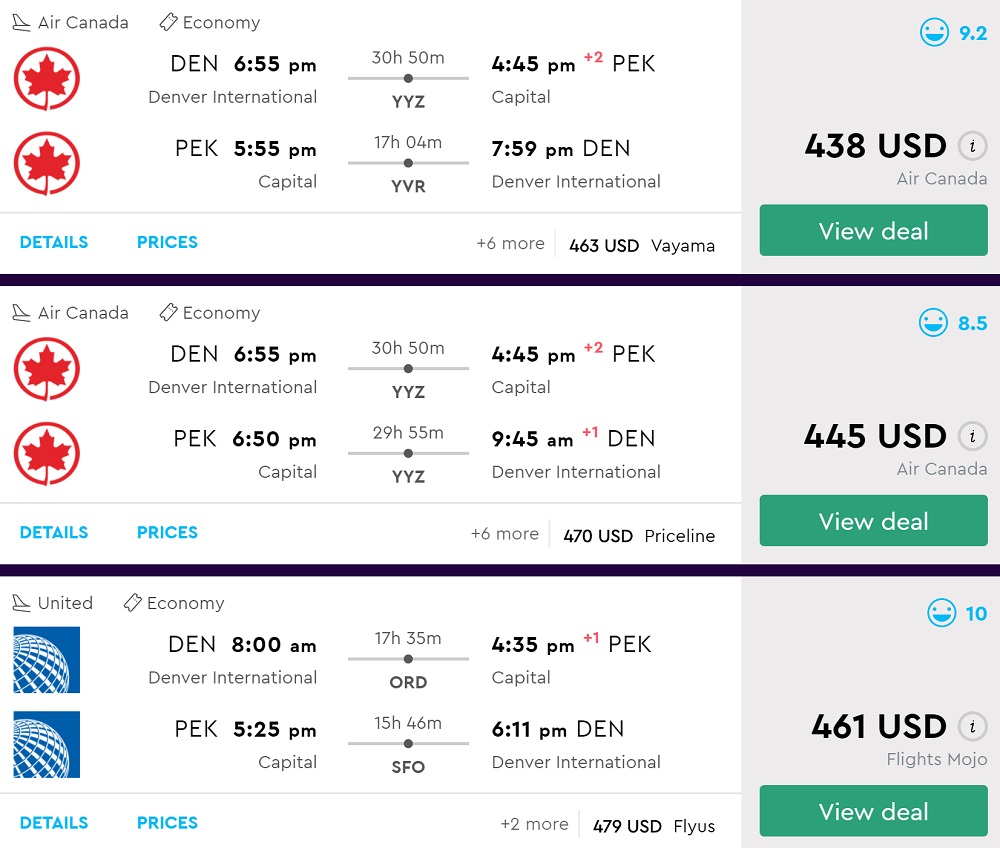
Task: Click the Air Canada logo on first flight
Action: click(46, 79)
